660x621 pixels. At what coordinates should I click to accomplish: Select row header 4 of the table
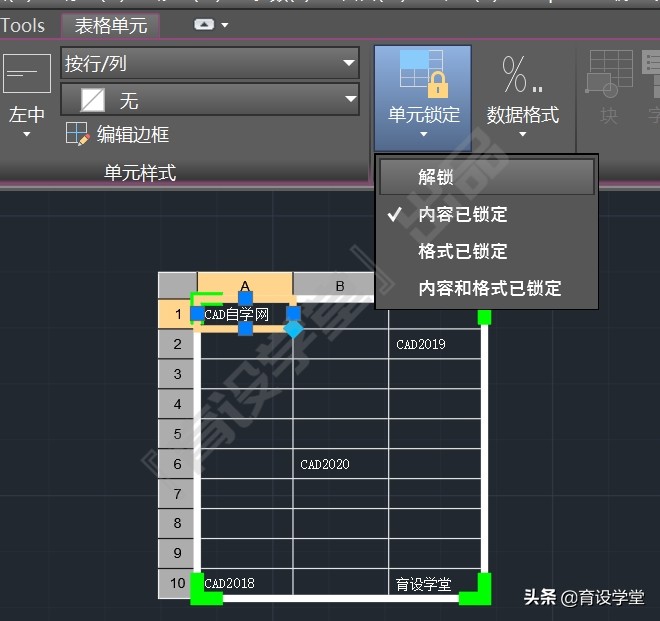177,404
